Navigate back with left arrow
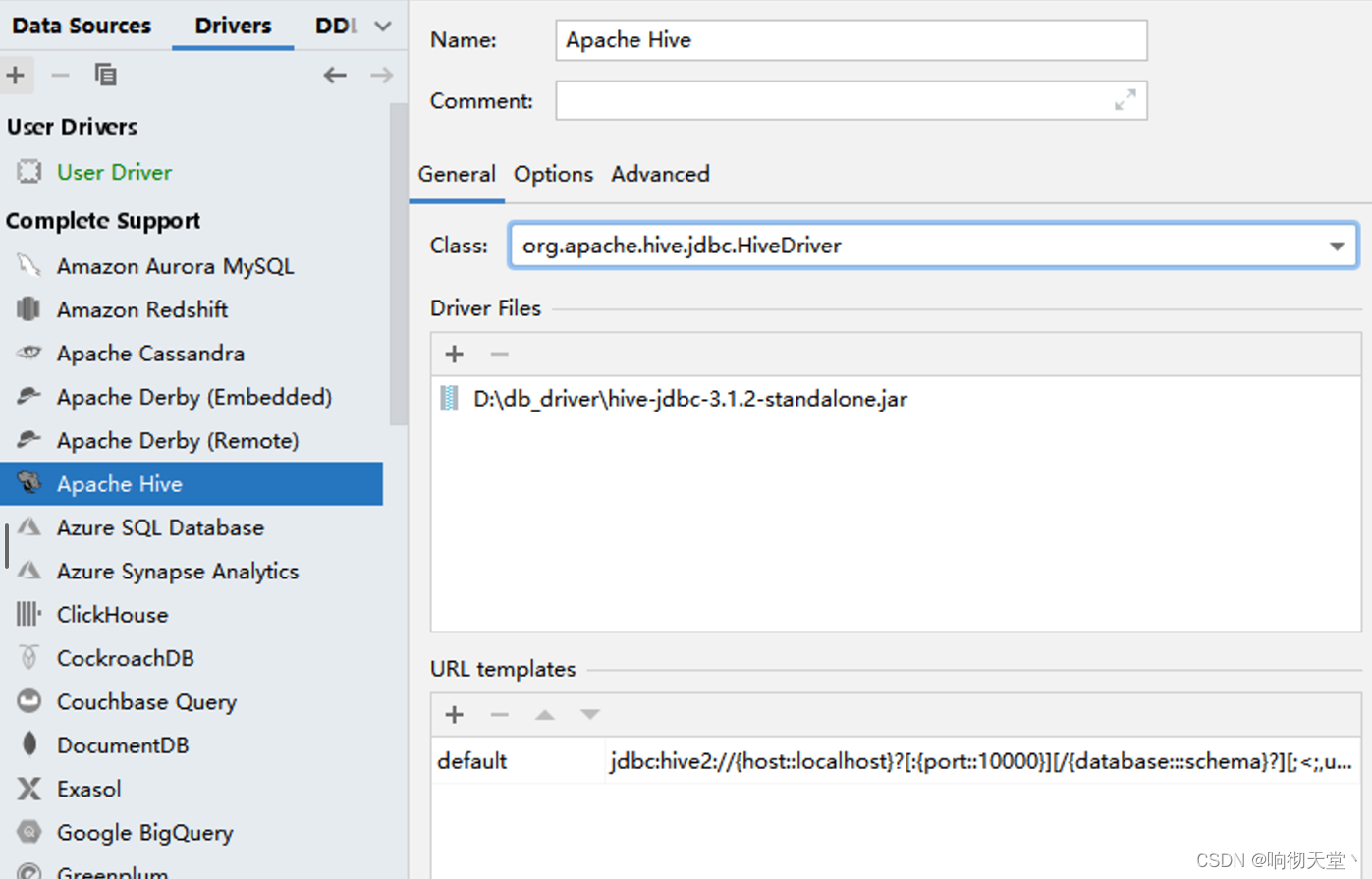 click(335, 75)
